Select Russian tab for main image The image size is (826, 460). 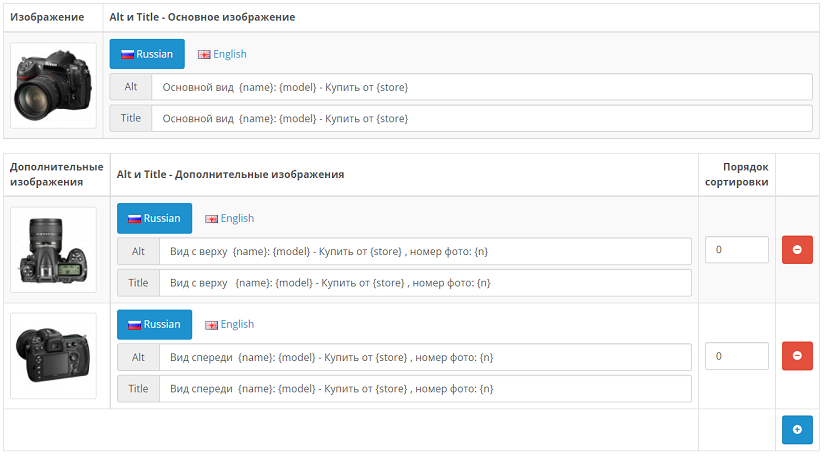pyautogui.click(x=147, y=54)
